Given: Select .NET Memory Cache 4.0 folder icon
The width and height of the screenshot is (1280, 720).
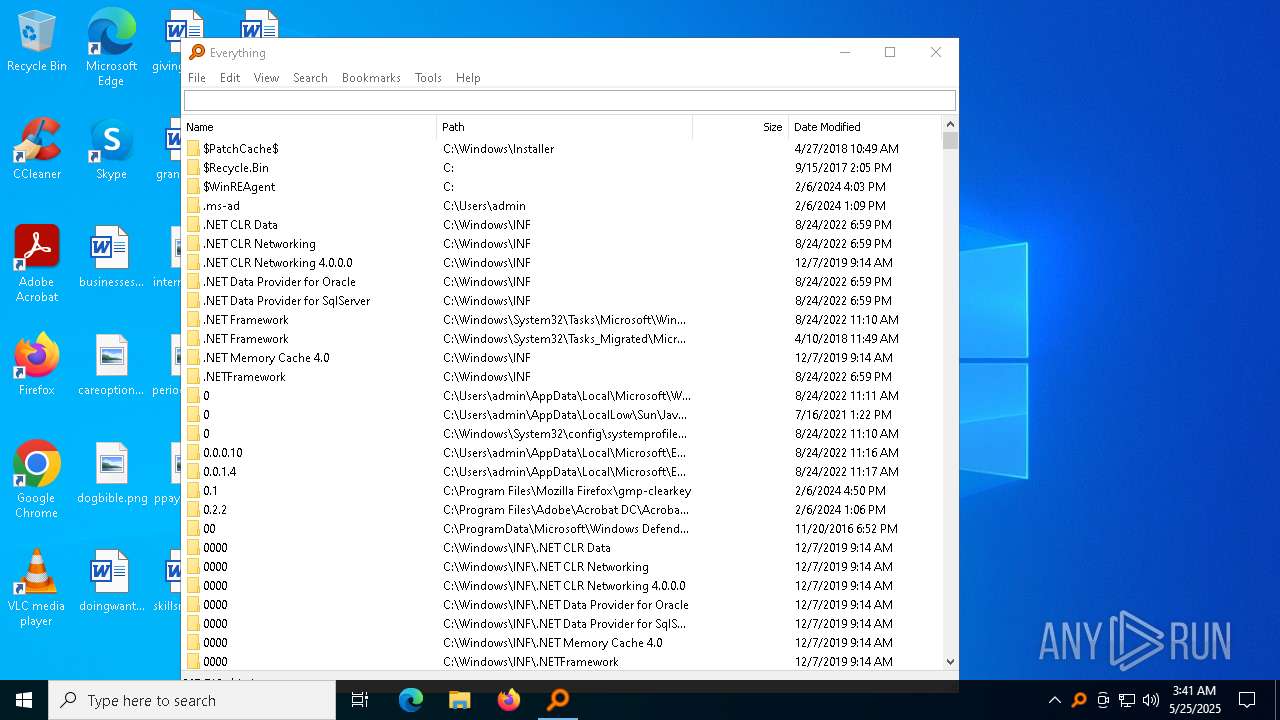Looking at the screenshot, I should pyautogui.click(x=193, y=358).
